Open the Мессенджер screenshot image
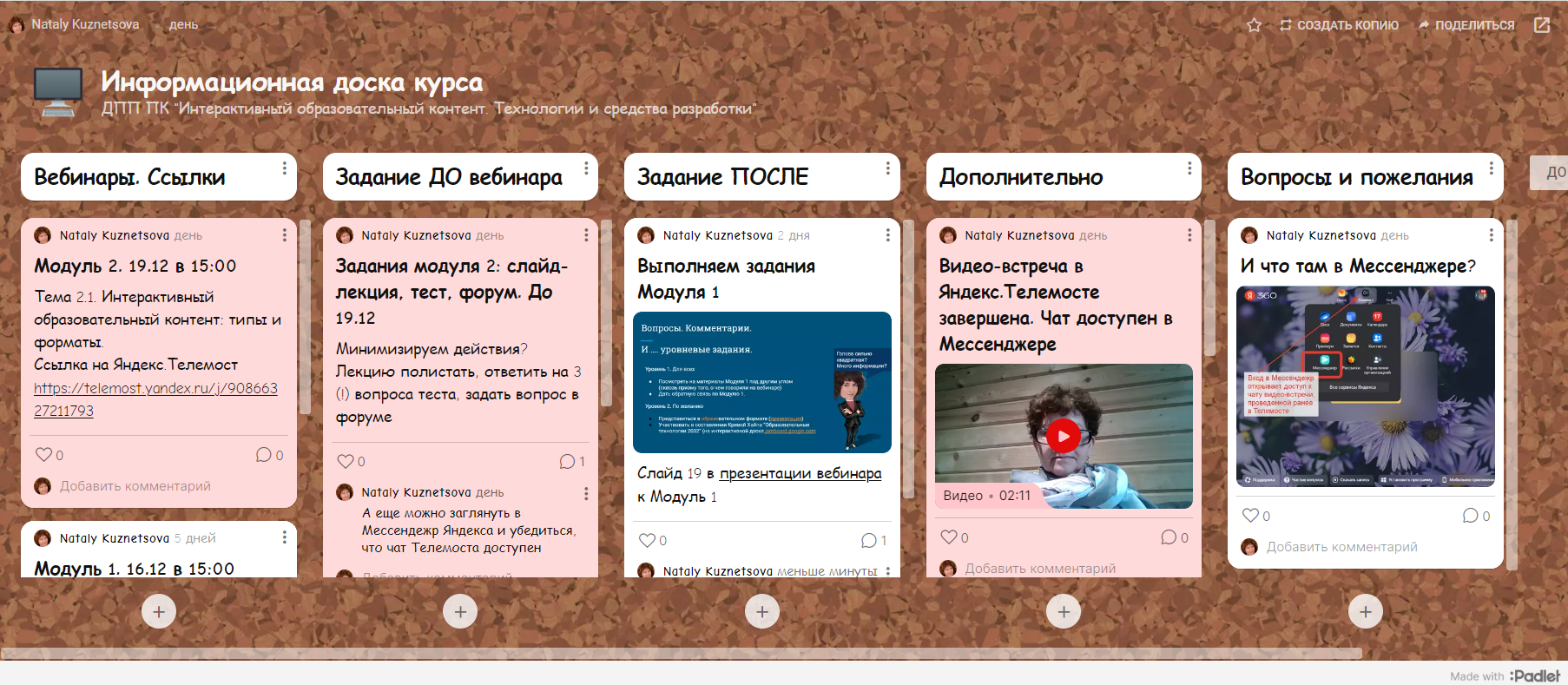The width and height of the screenshot is (1568, 685). coord(1366,386)
